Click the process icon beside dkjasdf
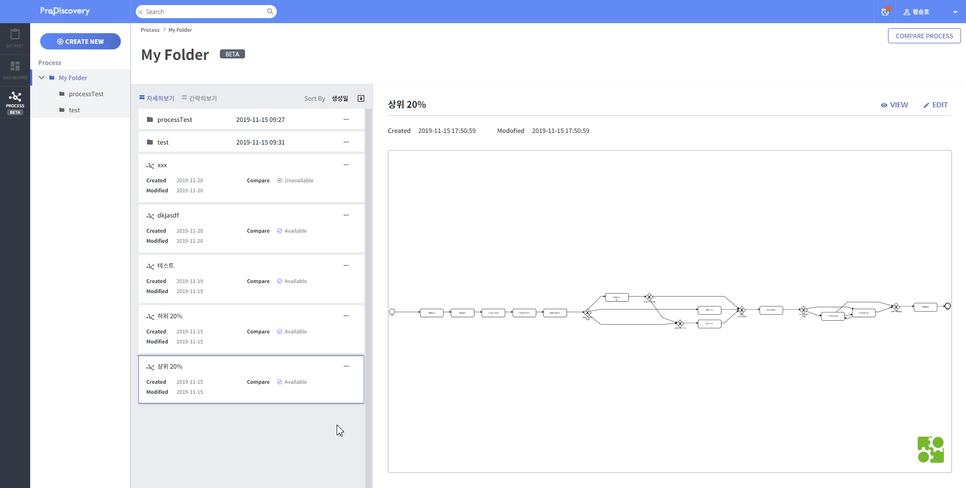 [x=150, y=216]
